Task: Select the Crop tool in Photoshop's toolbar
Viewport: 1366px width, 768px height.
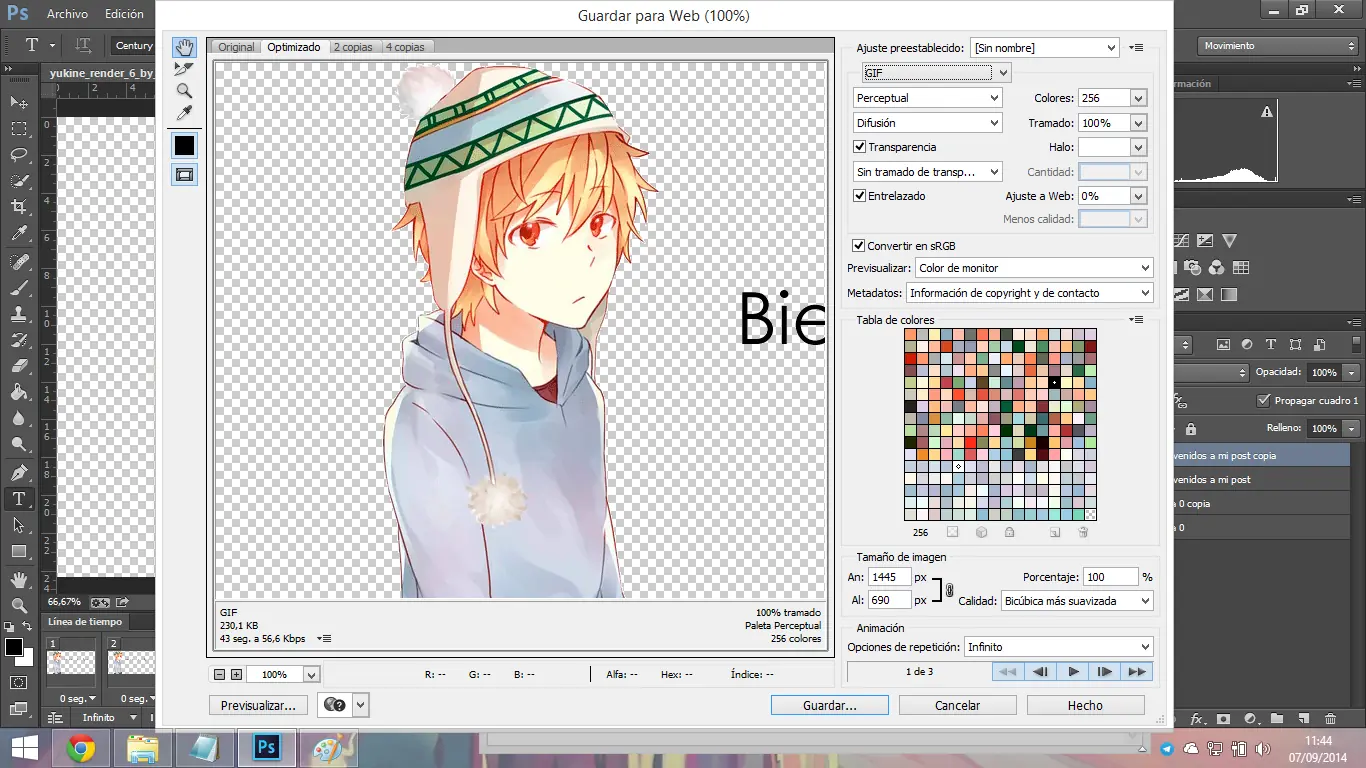Action: pyautogui.click(x=19, y=207)
